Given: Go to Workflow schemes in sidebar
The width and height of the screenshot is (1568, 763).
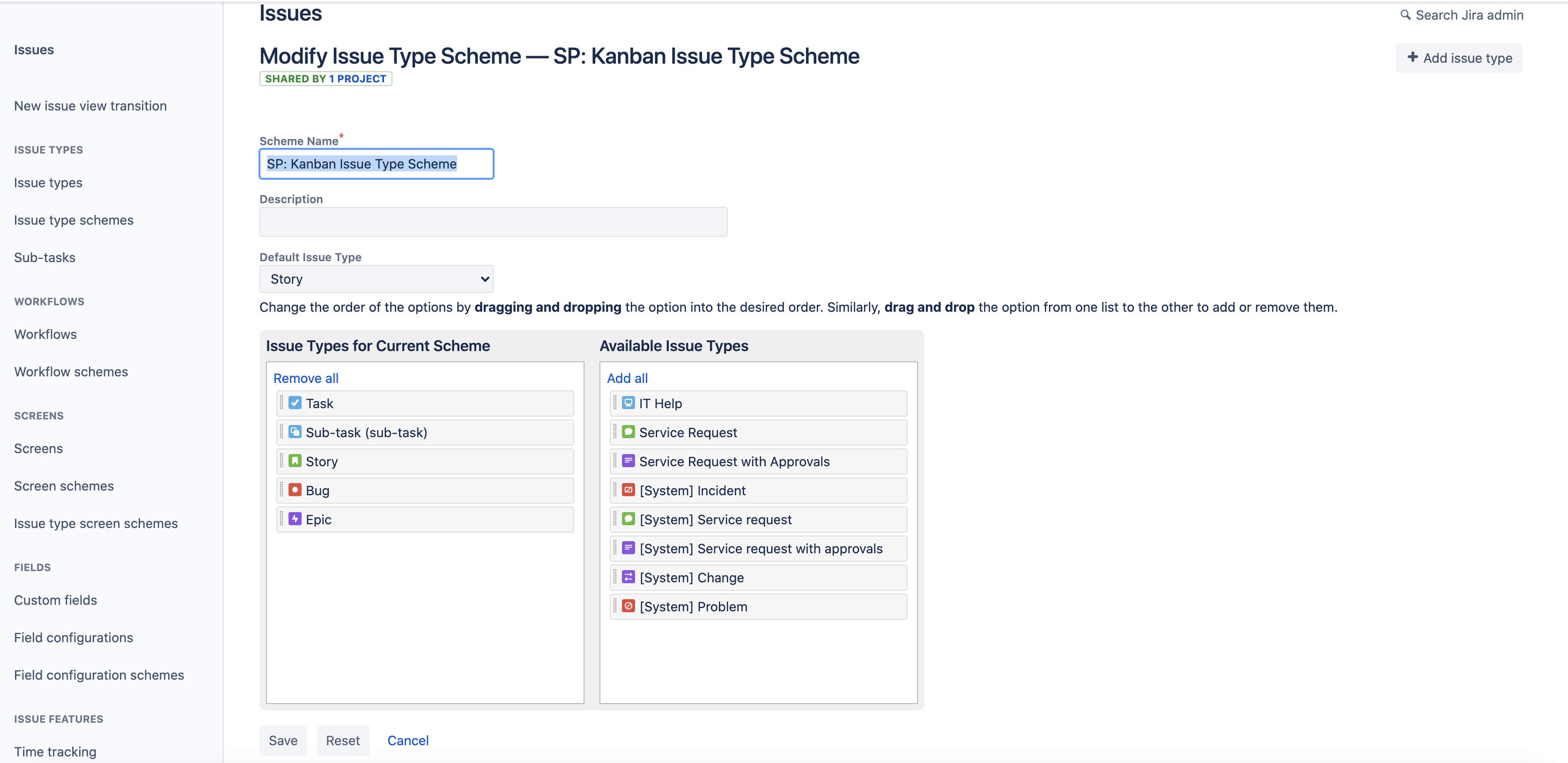Looking at the screenshot, I should click(x=71, y=372).
